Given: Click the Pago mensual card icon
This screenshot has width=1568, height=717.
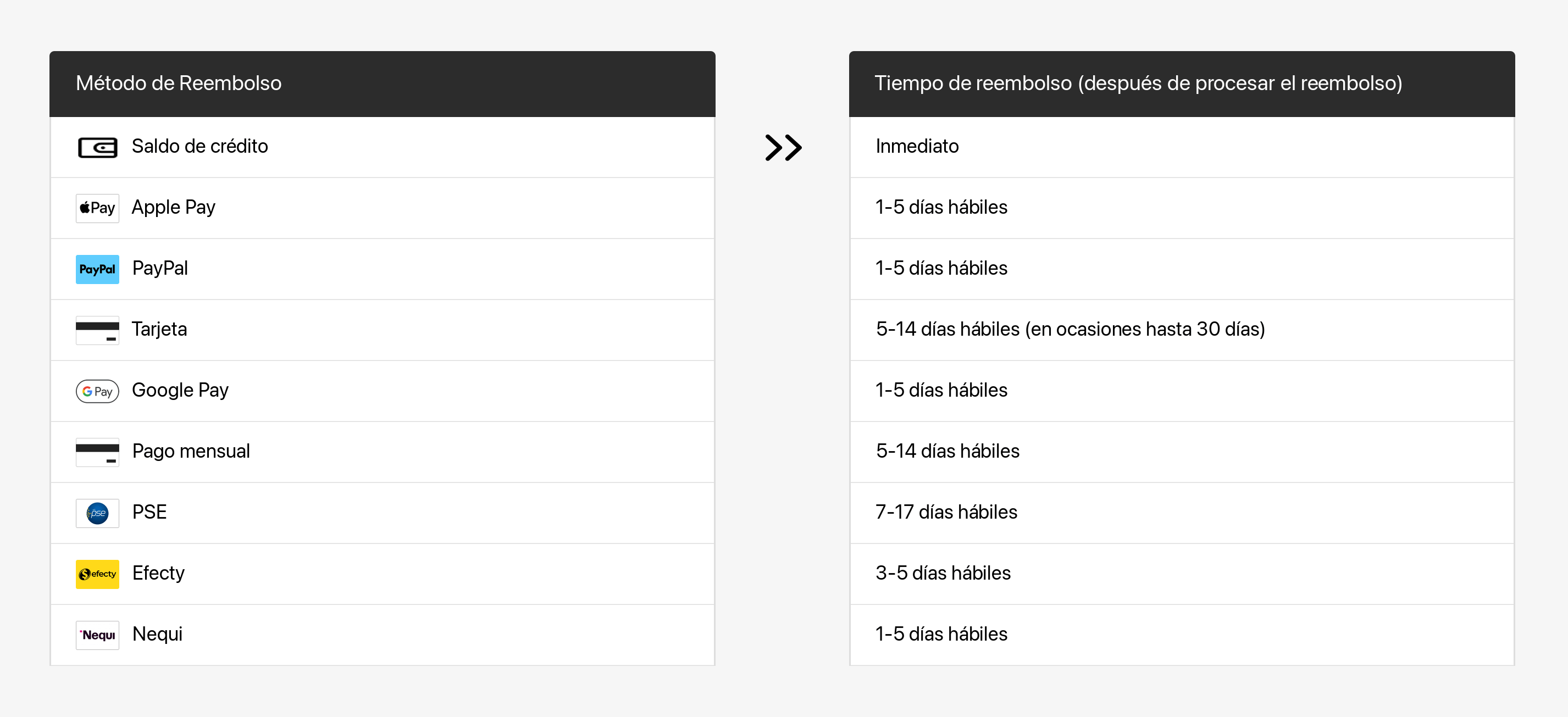Looking at the screenshot, I should [97, 452].
